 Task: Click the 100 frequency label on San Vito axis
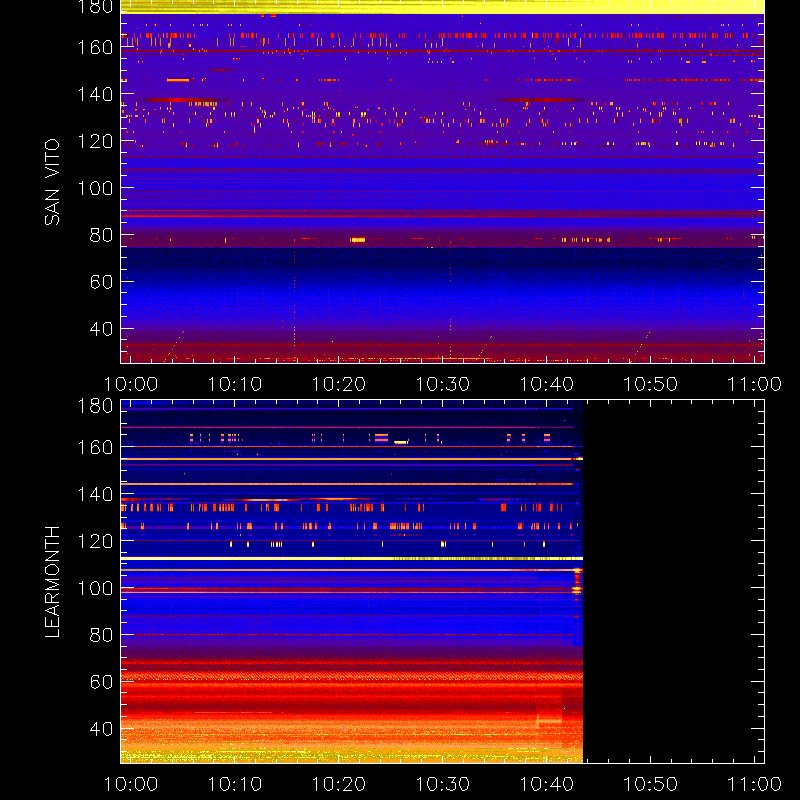[95, 188]
